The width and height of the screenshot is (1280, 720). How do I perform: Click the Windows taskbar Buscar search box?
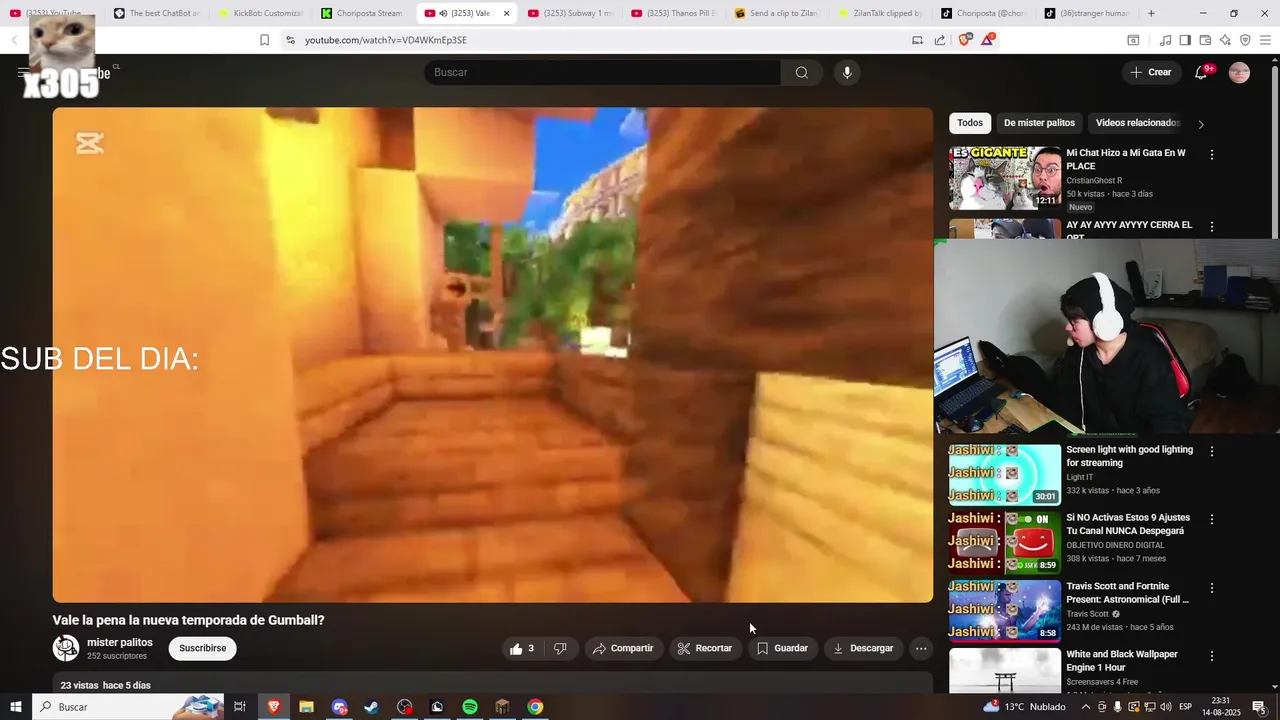(128, 707)
